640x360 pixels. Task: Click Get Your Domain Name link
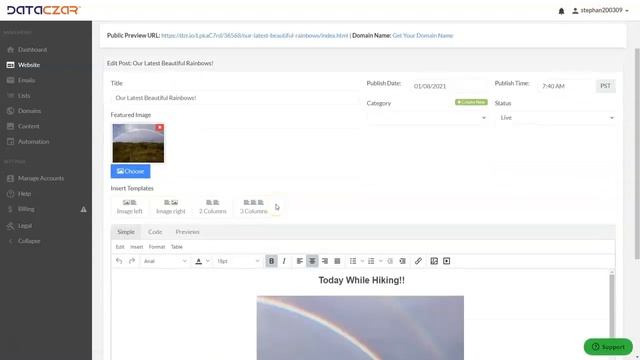422,36
